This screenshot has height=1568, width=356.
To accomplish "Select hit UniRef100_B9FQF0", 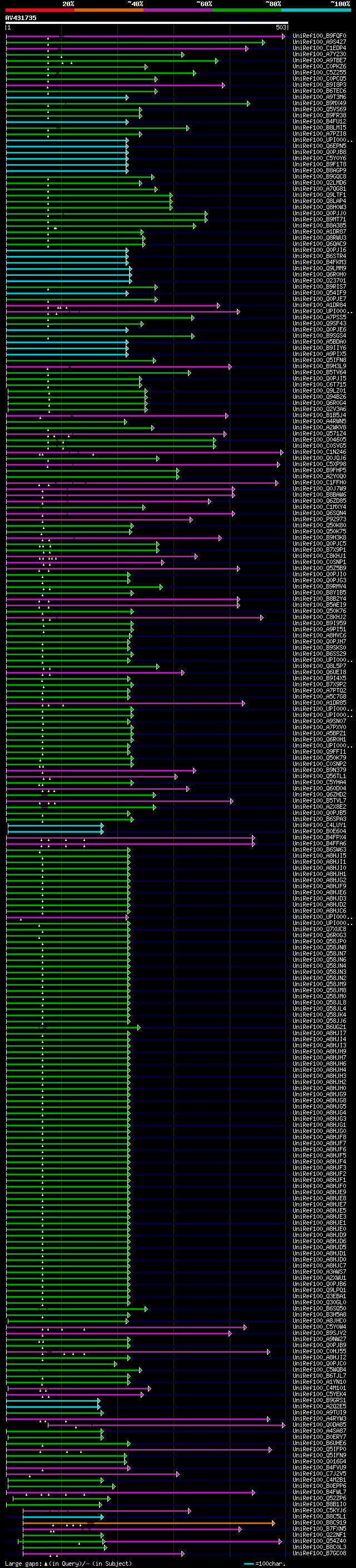I will pos(319,36).
